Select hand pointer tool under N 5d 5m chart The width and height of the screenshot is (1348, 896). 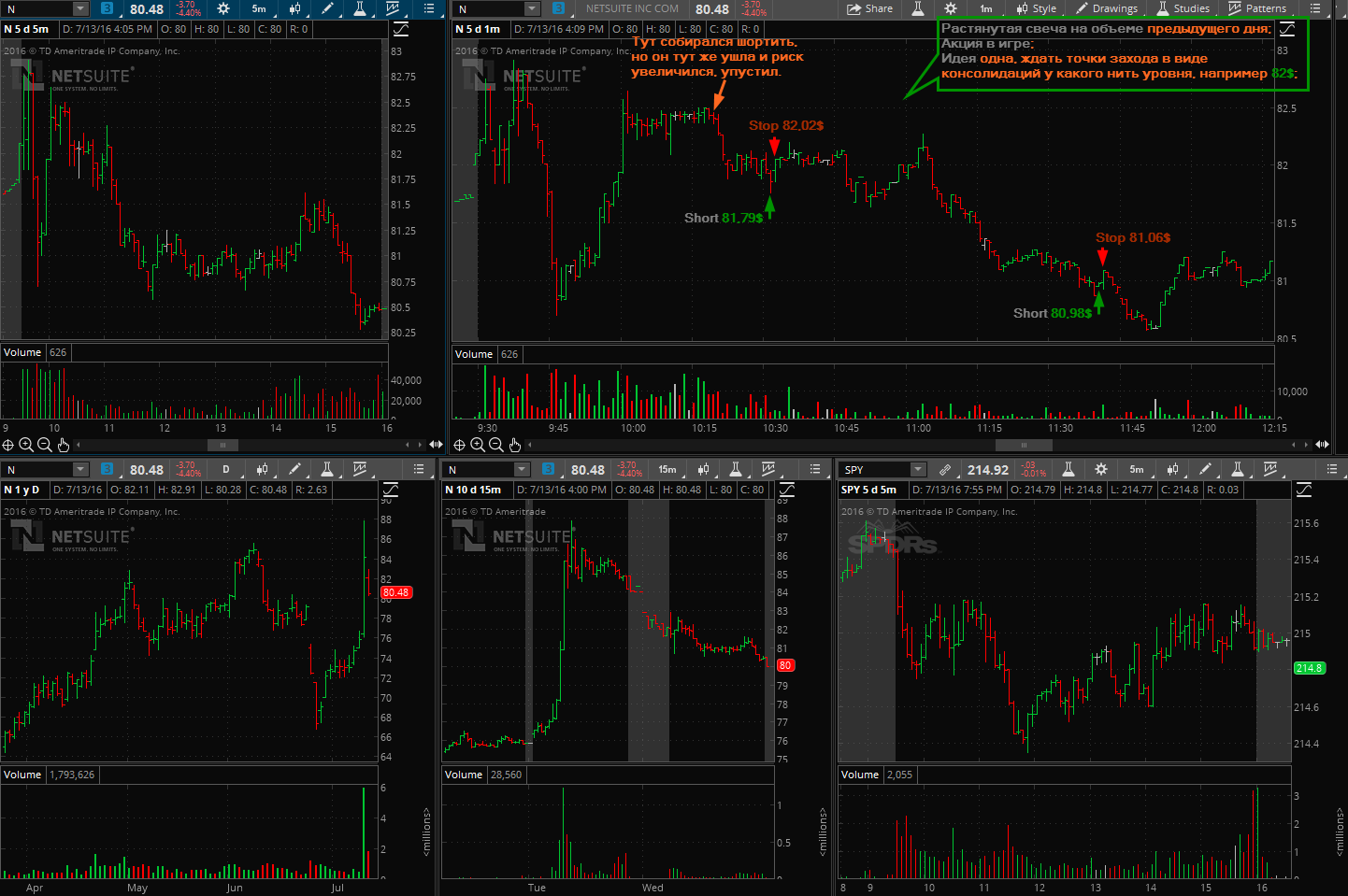click(63, 445)
